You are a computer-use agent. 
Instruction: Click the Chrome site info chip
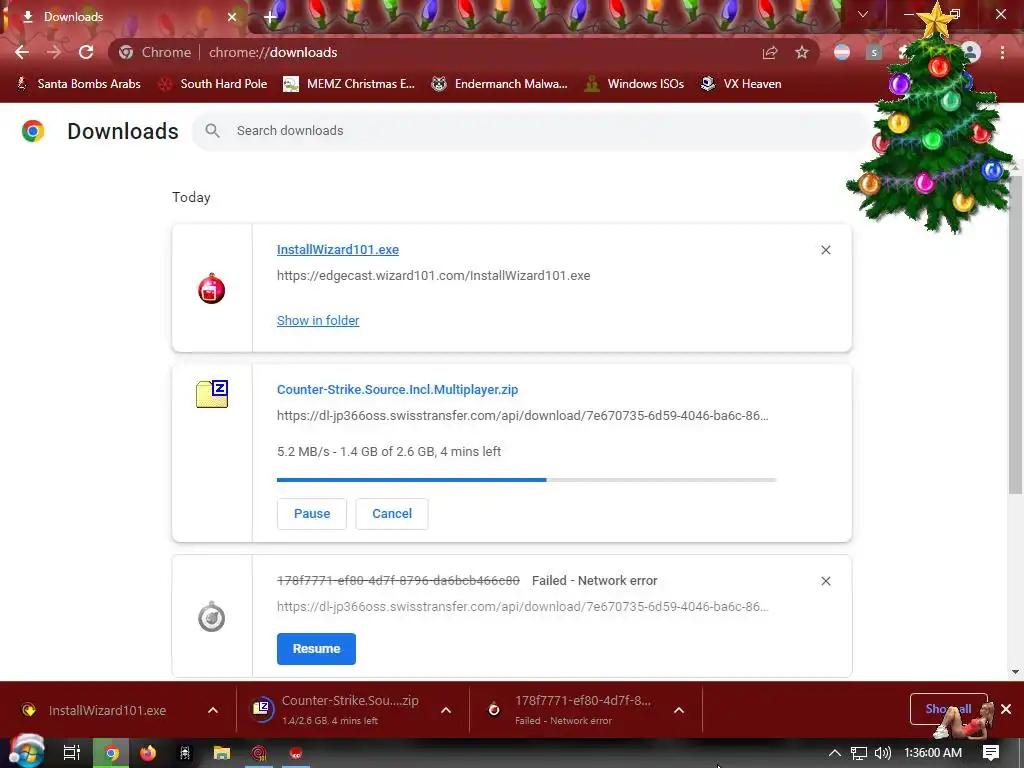point(155,52)
